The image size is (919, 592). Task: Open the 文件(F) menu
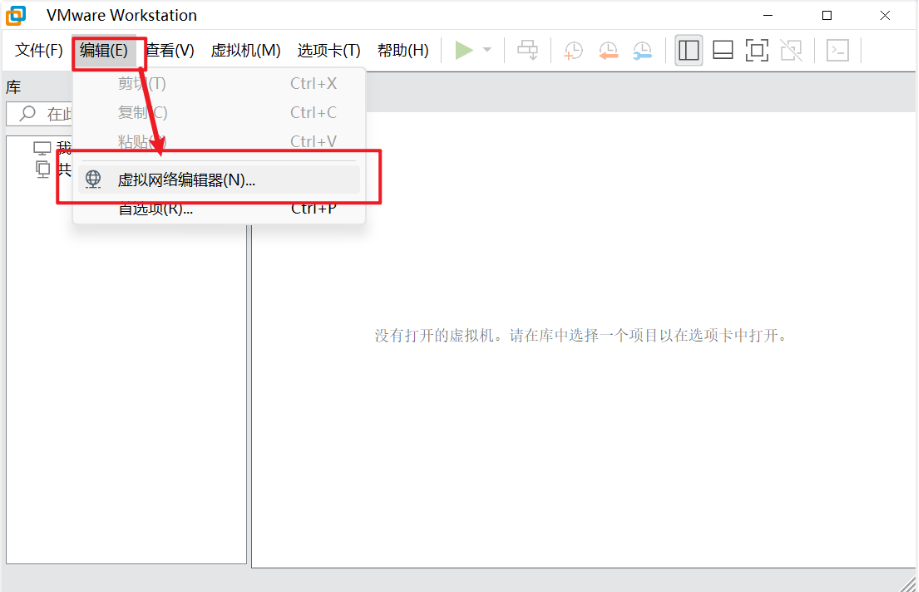click(x=39, y=50)
